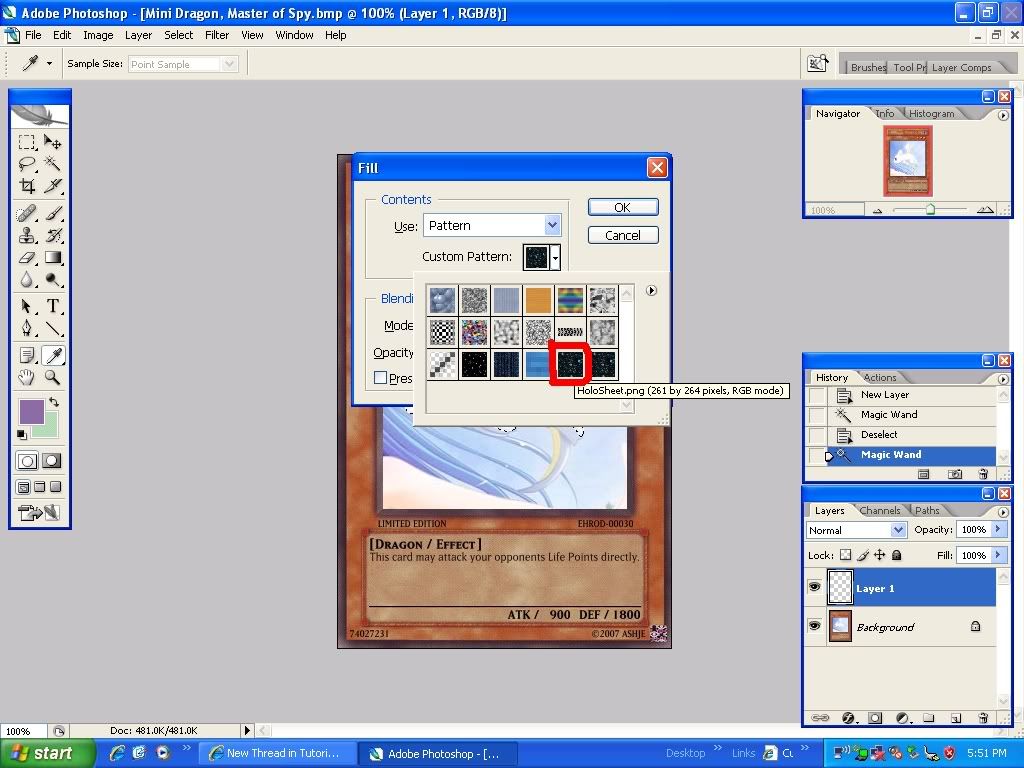Select the Type tool
The image size is (1024, 768).
tap(52, 306)
